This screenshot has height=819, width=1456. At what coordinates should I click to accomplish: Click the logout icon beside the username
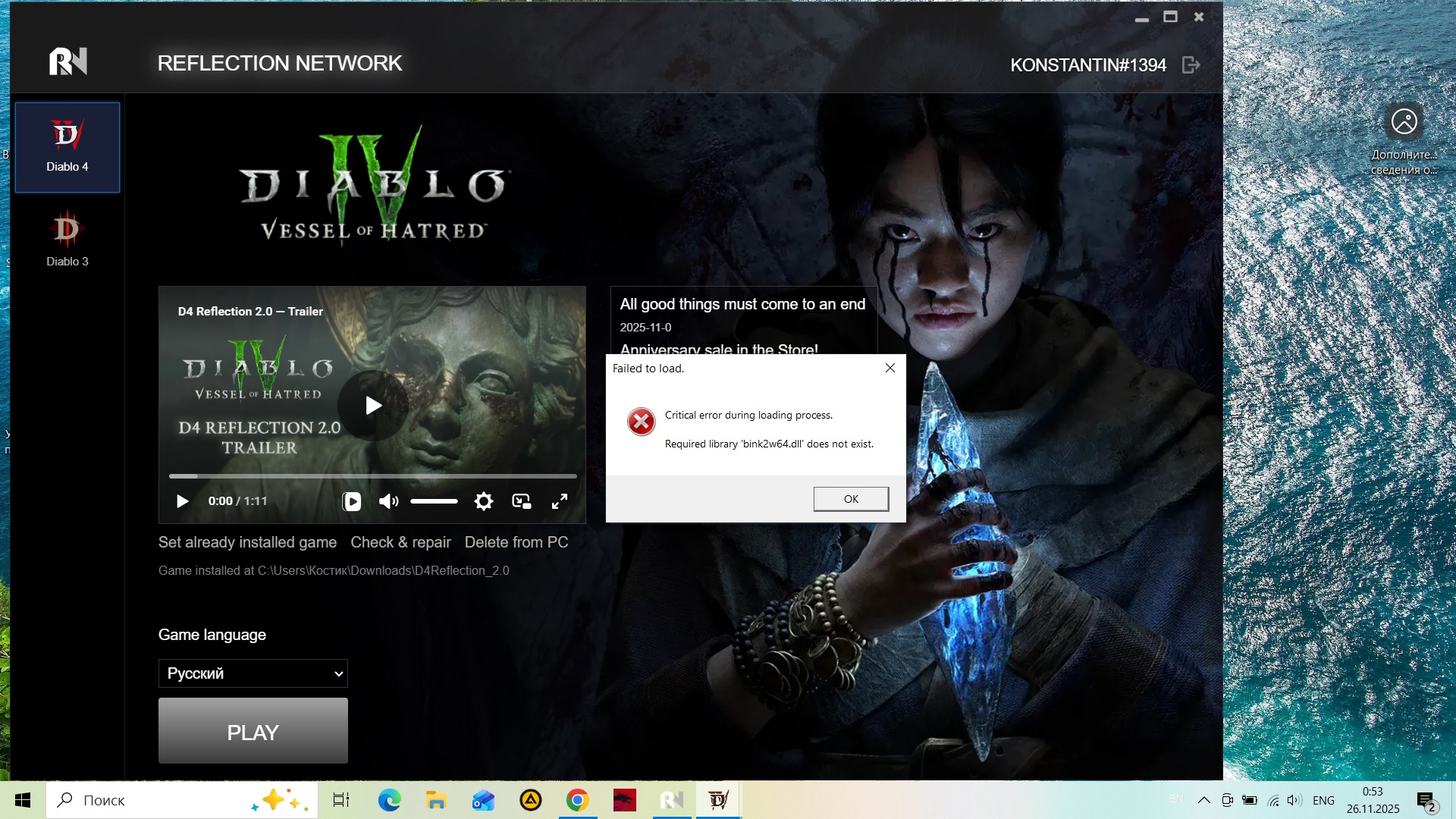point(1191,65)
